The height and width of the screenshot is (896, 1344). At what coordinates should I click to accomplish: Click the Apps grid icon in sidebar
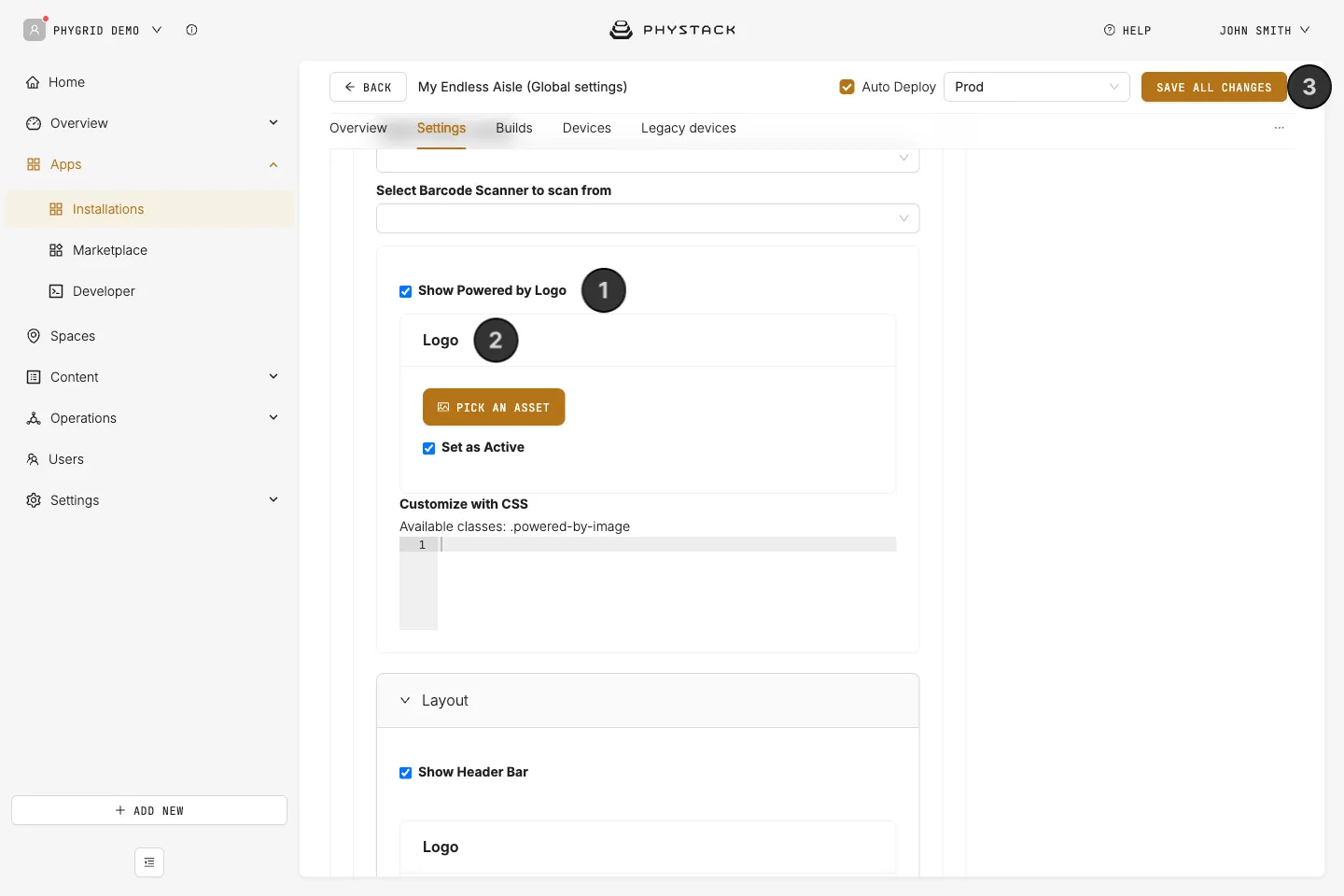34,164
